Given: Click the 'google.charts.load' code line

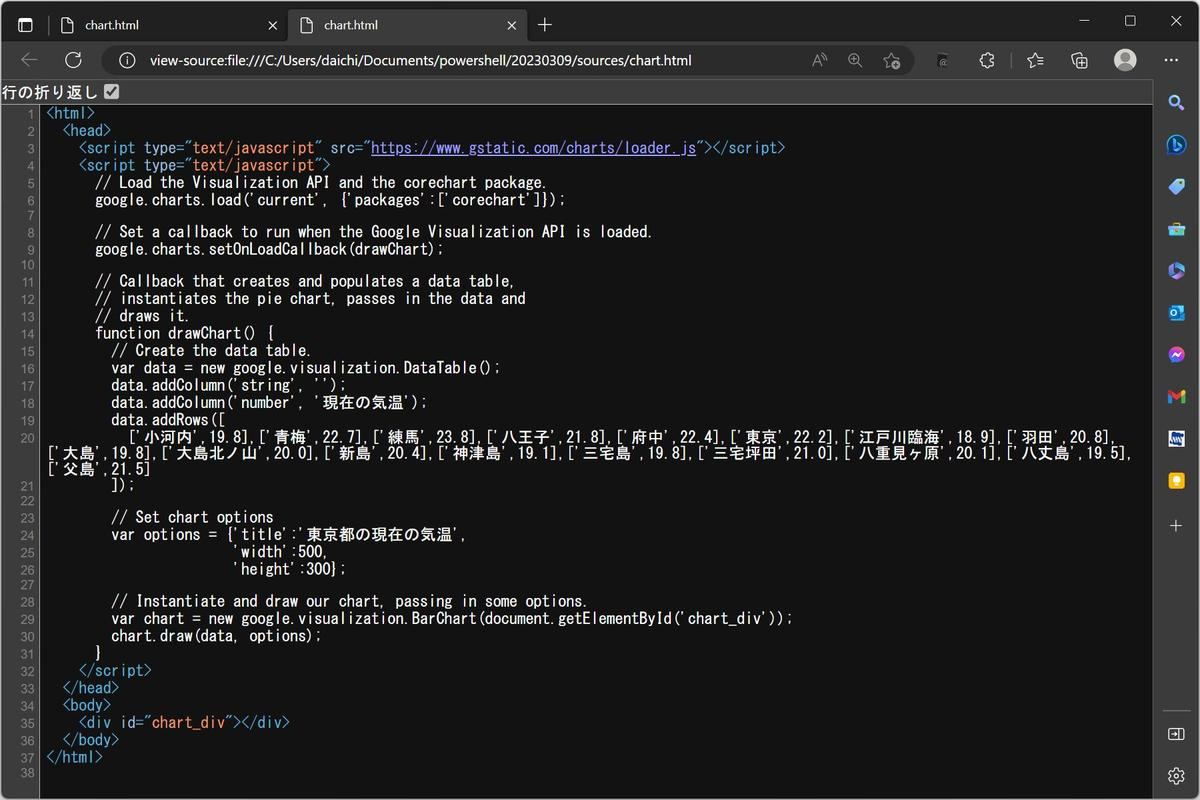Looking at the screenshot, I should pyautogui.click(x=330, y=199).
